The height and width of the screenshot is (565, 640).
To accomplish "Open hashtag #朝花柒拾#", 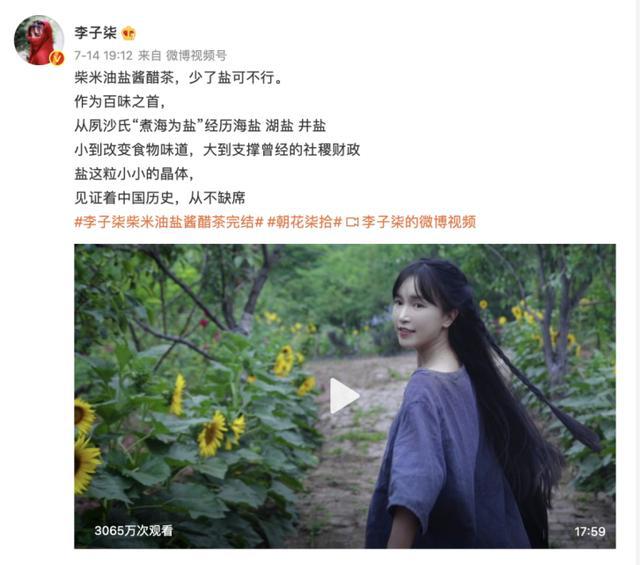I will [x=304, y=222].
